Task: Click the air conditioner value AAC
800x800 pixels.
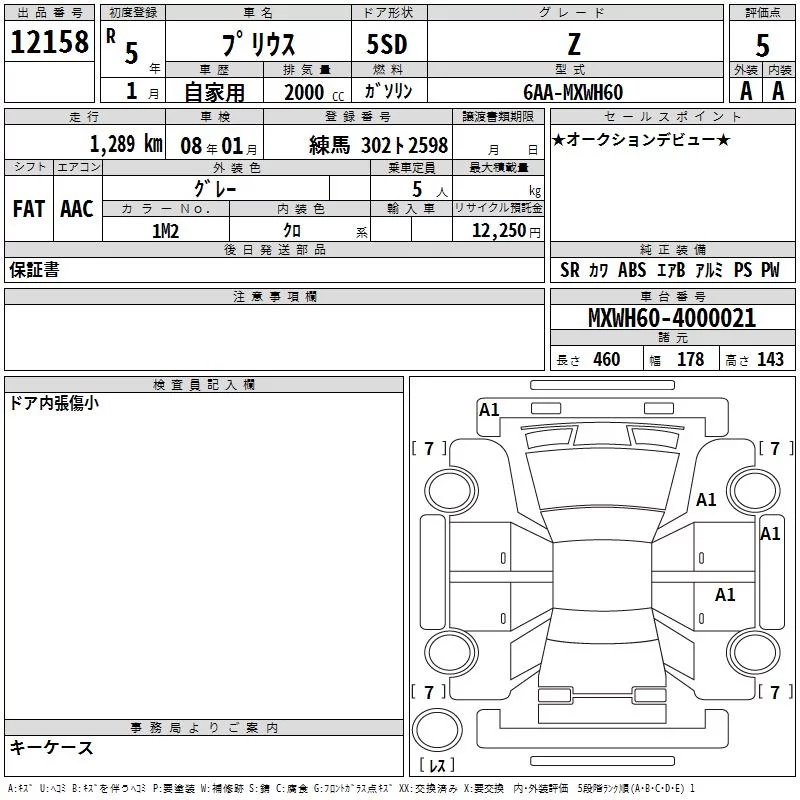Action: click(x=77, y=209)
